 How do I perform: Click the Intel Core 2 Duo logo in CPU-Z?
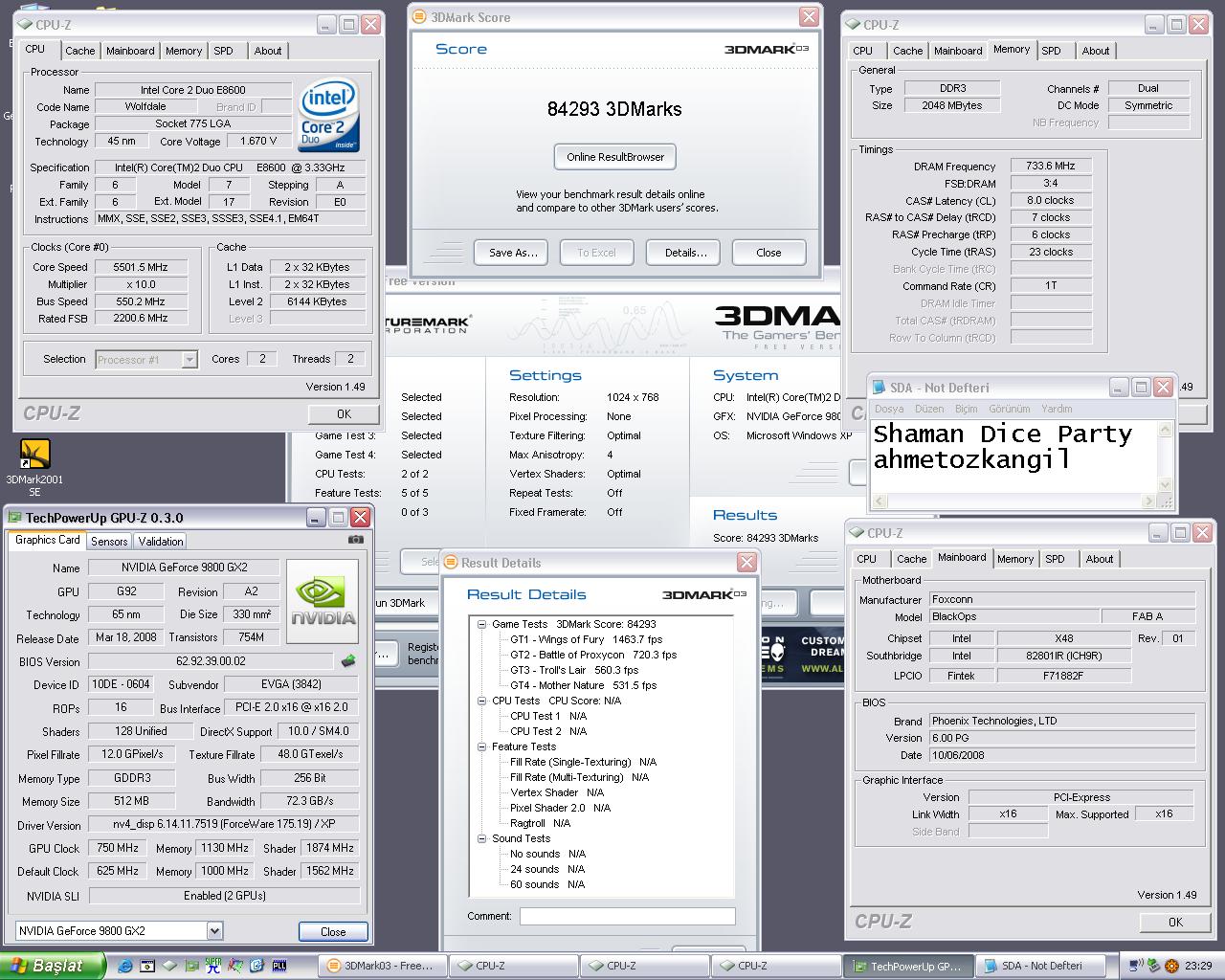(x=329, y=115)
